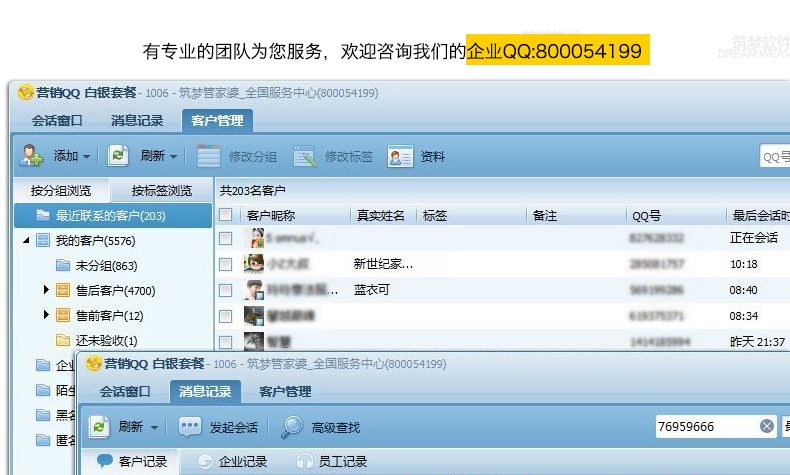Sort by 真实姓名 column header
Image resolution: width=790 pixels, height=475 pixels.
click(381, 216)
